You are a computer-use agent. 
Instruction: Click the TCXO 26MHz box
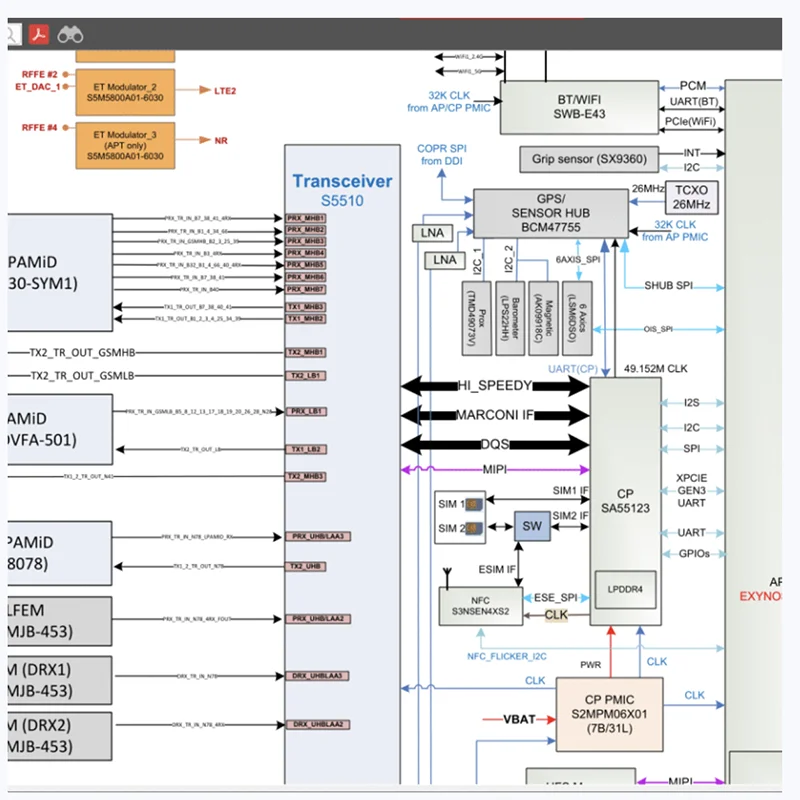click(691, 197)
